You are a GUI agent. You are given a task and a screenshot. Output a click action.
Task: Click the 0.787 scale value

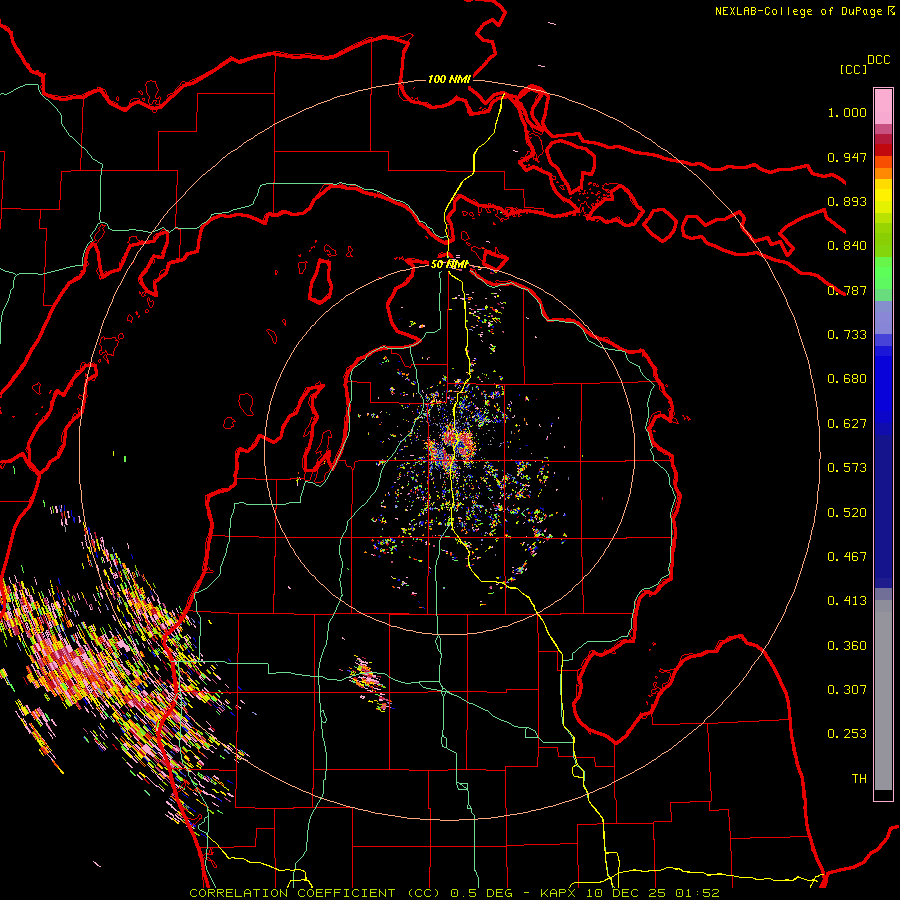click(x=847, y=290)
